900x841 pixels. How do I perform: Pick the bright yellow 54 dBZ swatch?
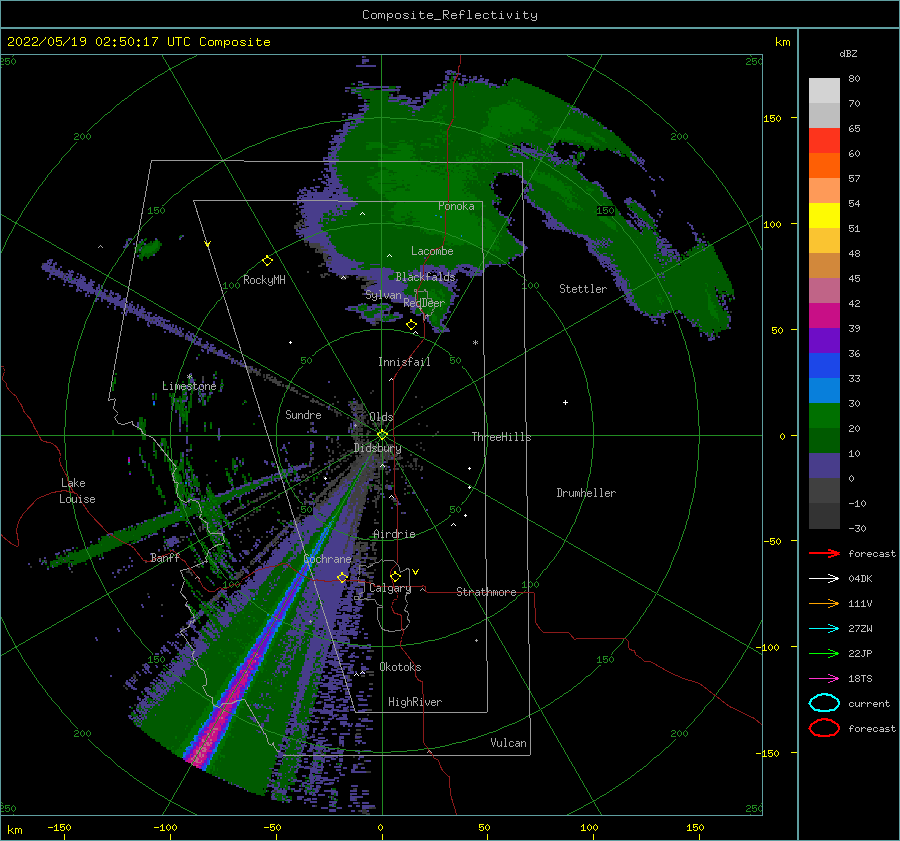tap(824, 216)
